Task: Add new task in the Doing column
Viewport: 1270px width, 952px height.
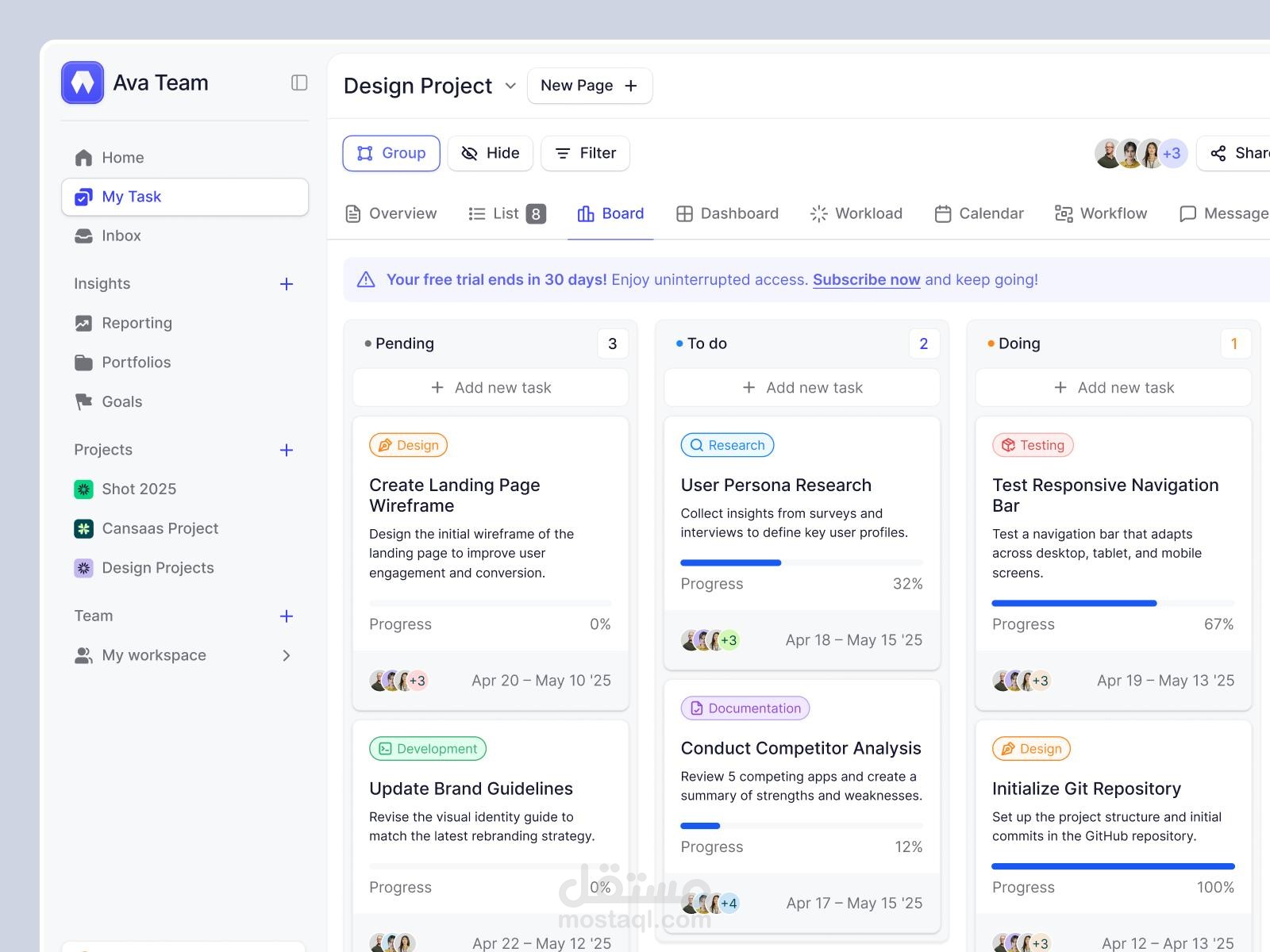Action: (x=1114, y=388)
